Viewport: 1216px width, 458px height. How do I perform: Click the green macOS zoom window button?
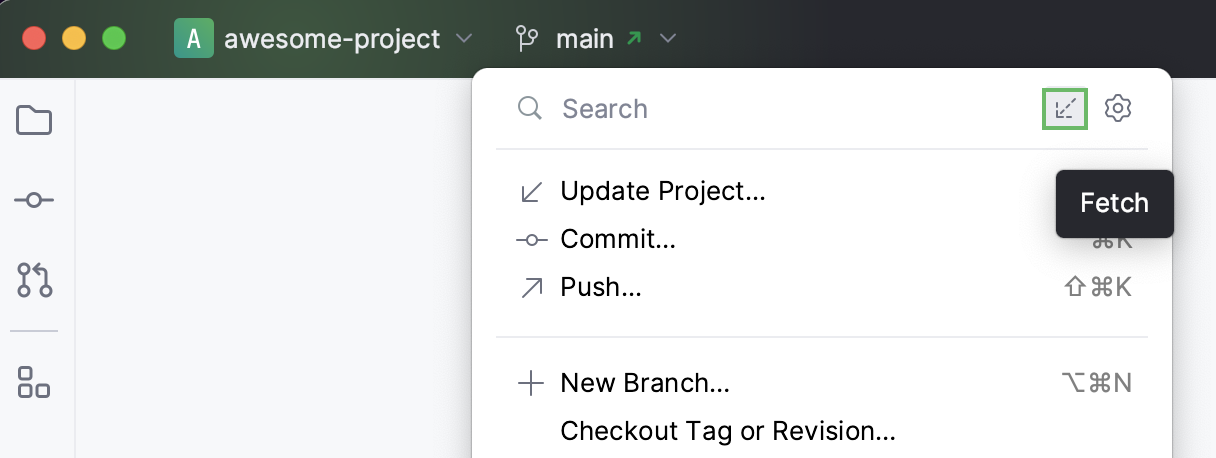[114, 39]
